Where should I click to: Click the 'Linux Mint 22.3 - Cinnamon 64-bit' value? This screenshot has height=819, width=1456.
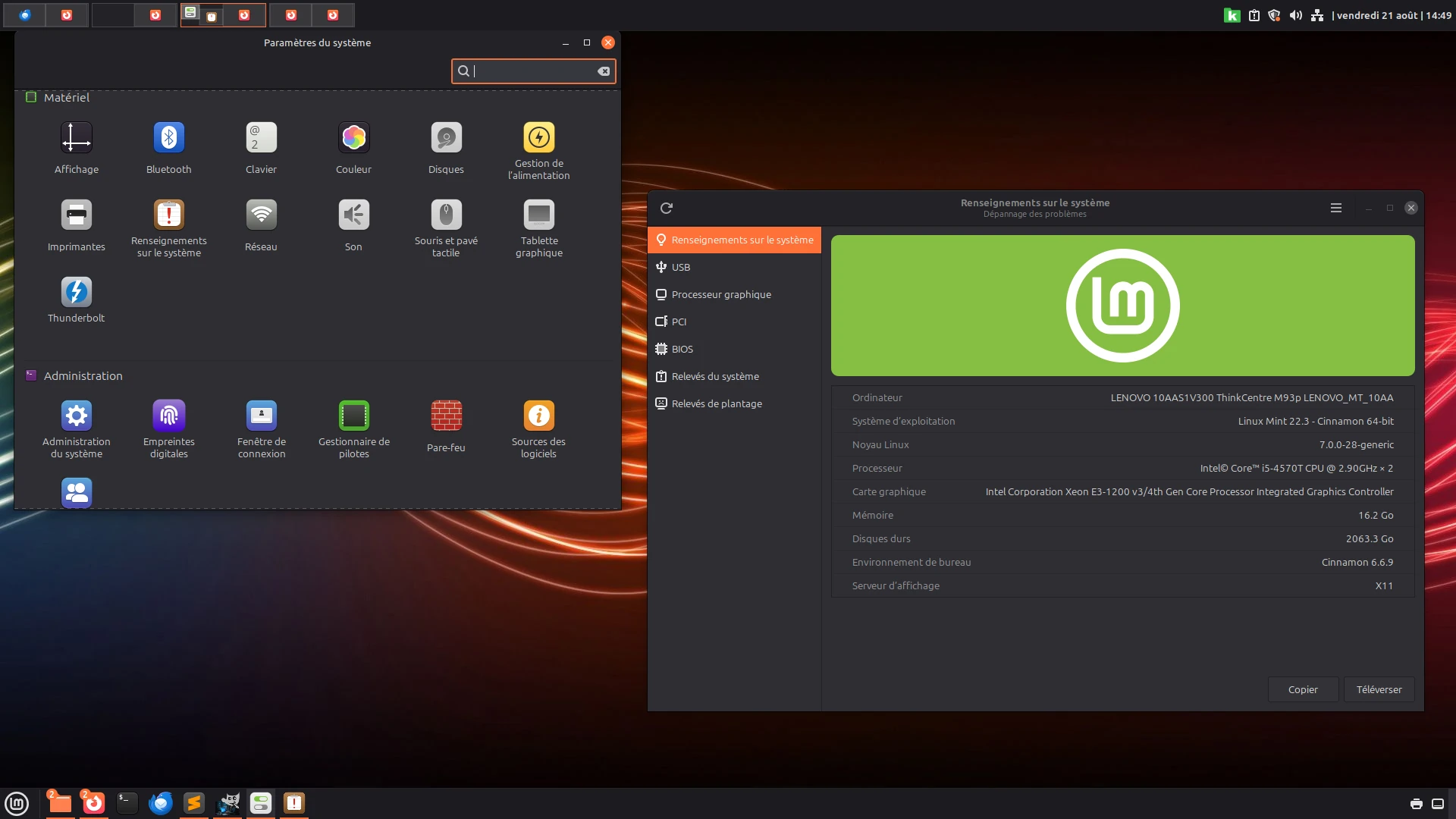point(1316,421)
